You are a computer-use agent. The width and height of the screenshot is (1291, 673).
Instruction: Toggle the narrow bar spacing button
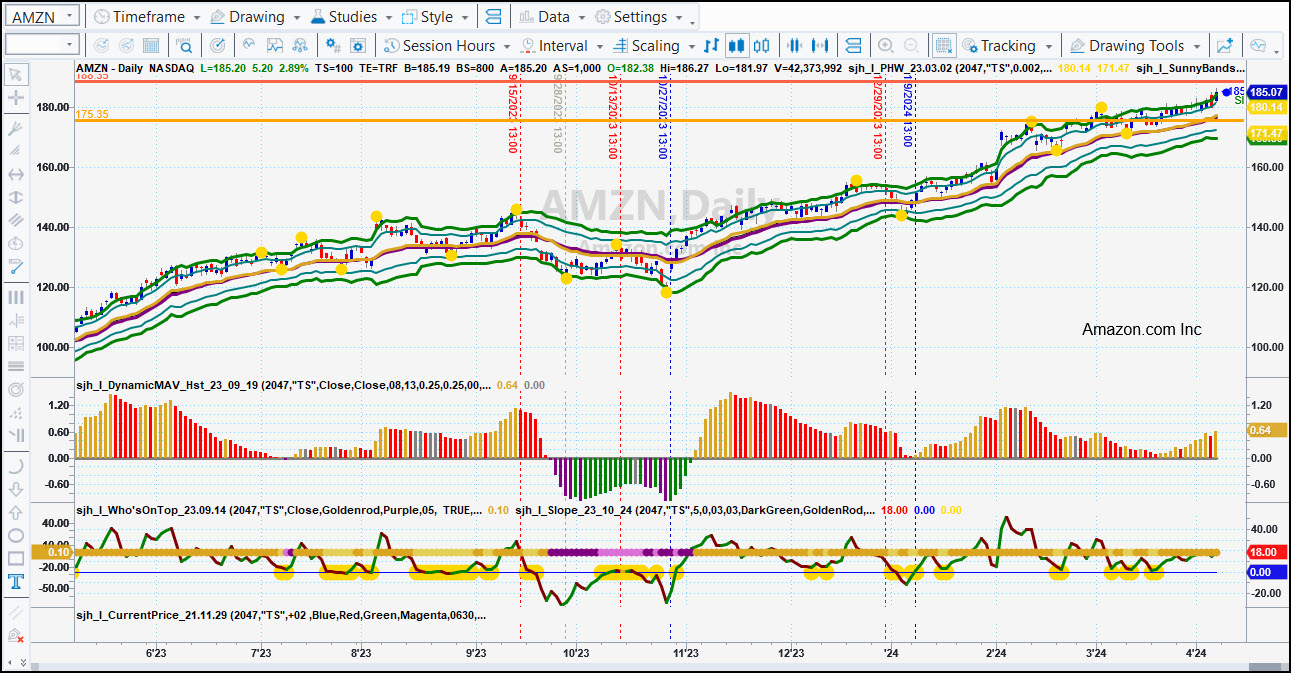(795, 46)
